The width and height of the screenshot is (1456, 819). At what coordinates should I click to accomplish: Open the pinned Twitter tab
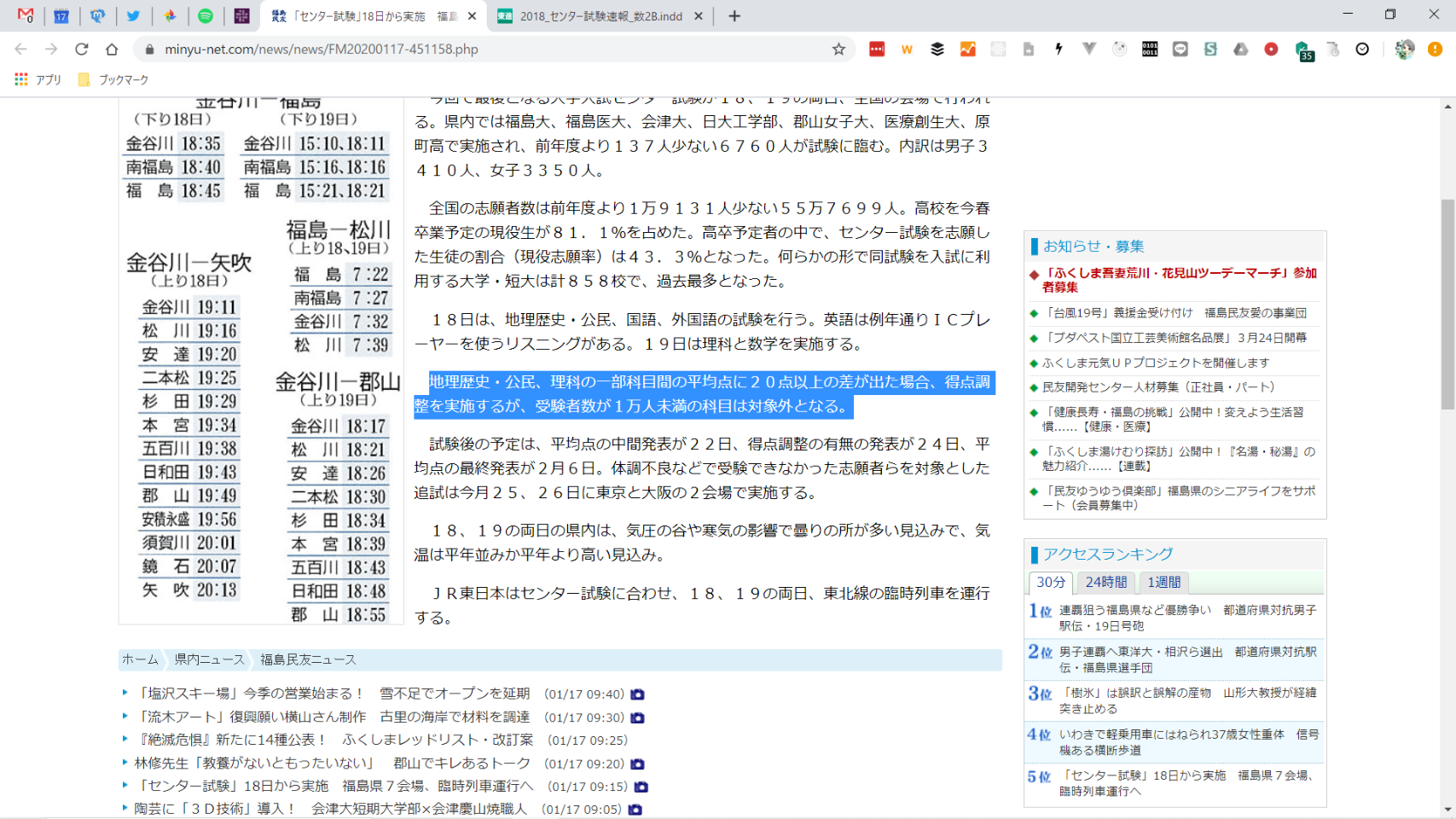point(133,16)
